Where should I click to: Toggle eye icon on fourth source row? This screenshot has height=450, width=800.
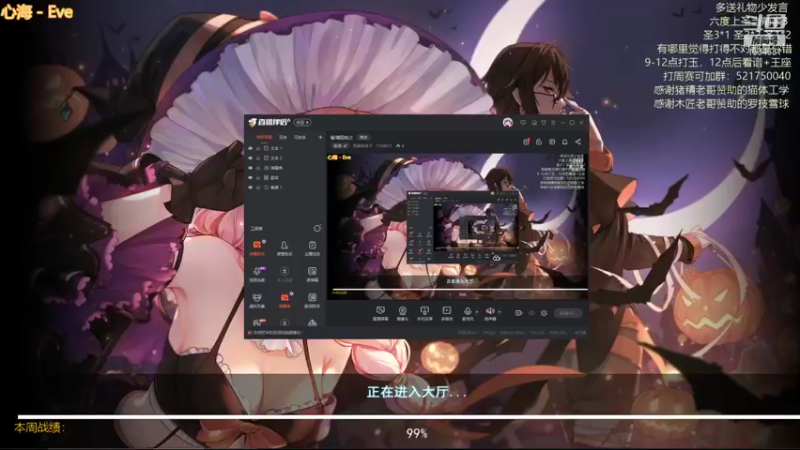pos(250,178)
